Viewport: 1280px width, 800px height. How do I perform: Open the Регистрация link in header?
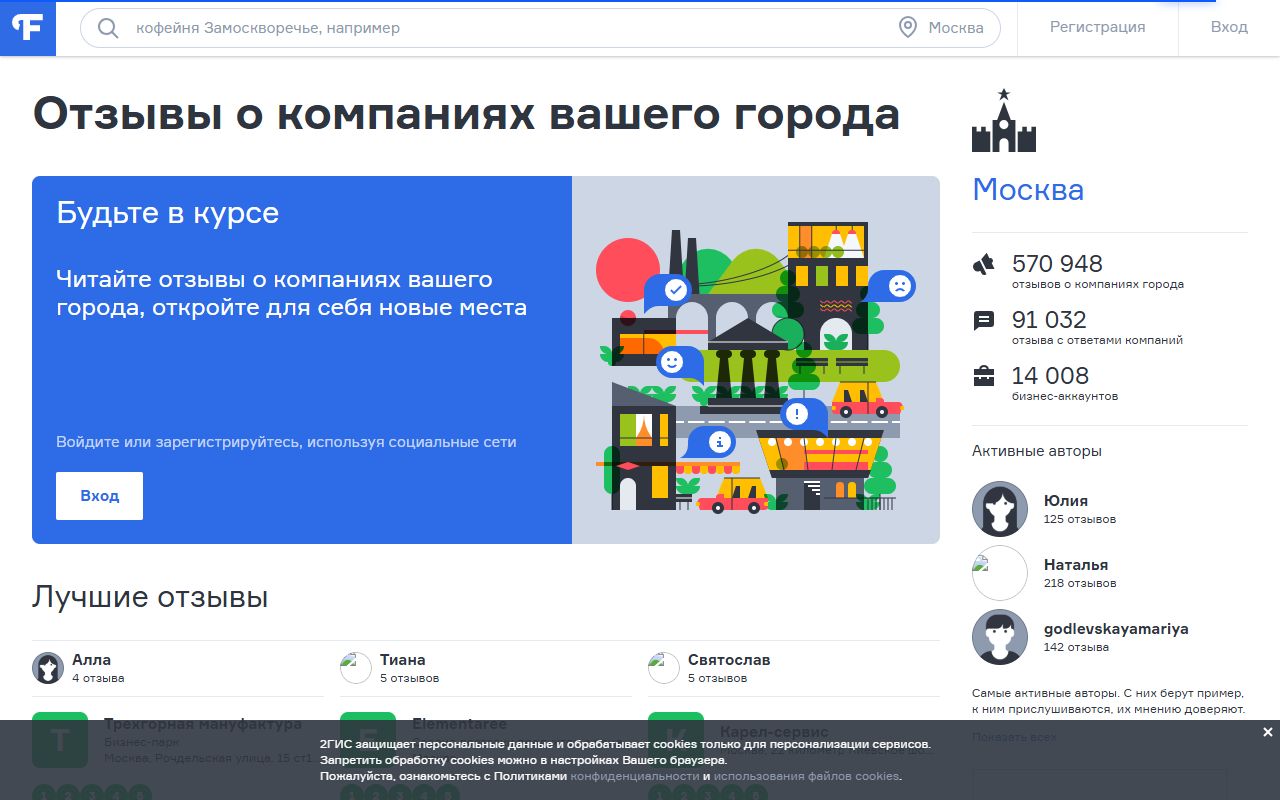click(1097, 27)
